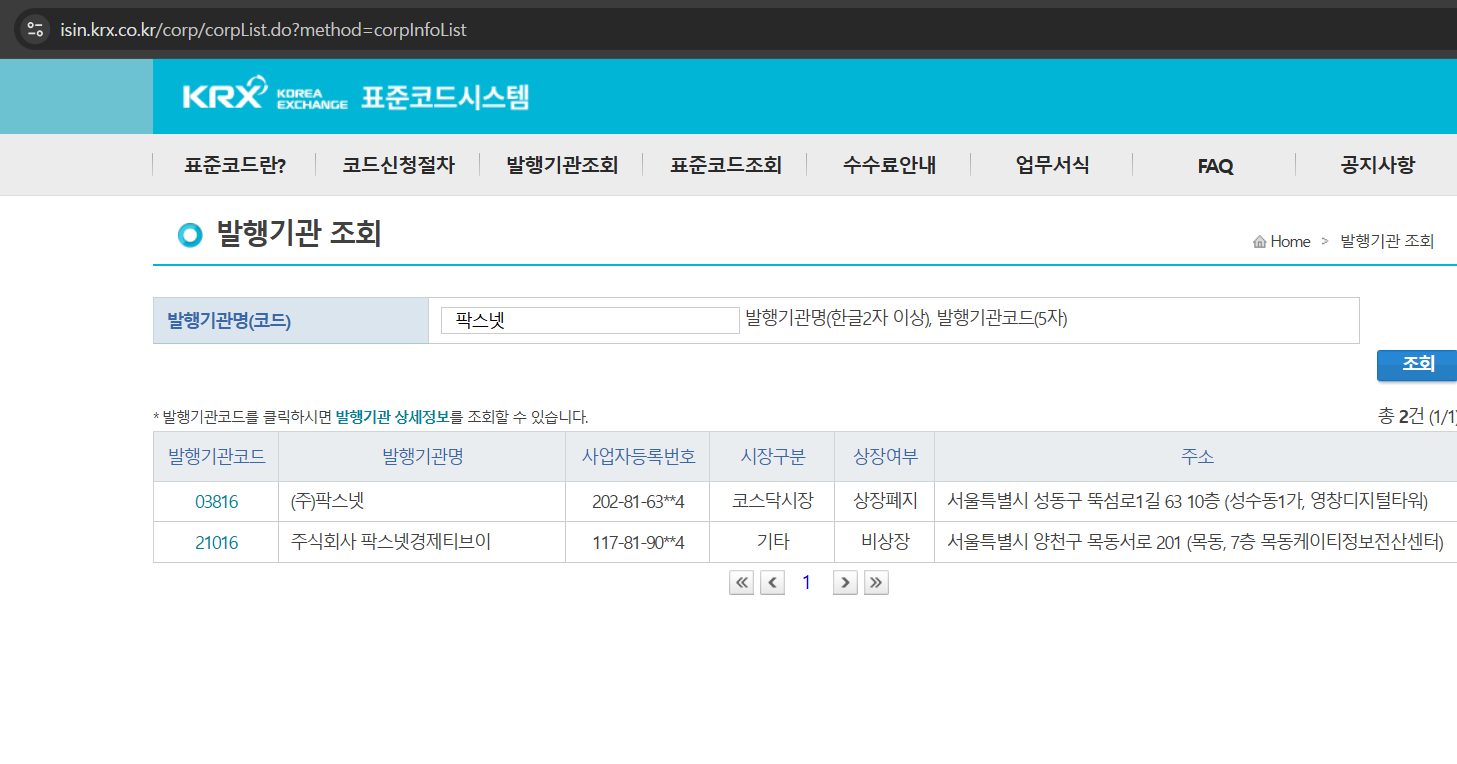Click the 주소 column header
Screen dimensions: 1457x764
1196,457
